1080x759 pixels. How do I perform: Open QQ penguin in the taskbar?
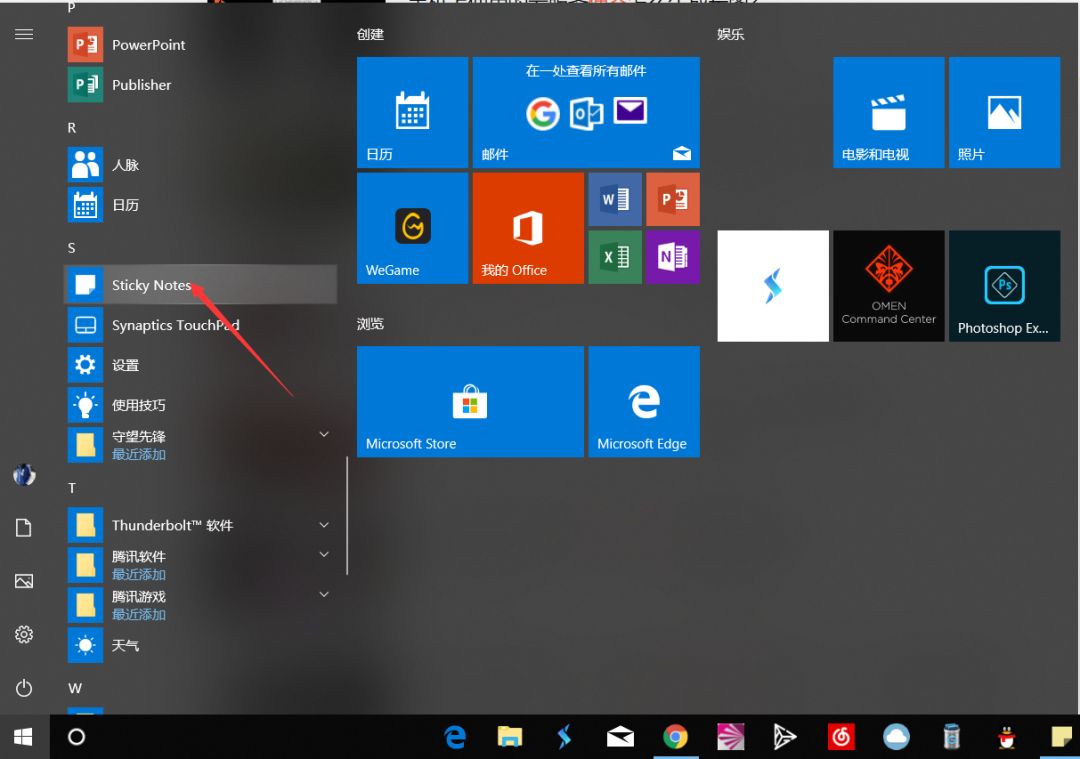pyautogui.click(x=1006, y=737)
